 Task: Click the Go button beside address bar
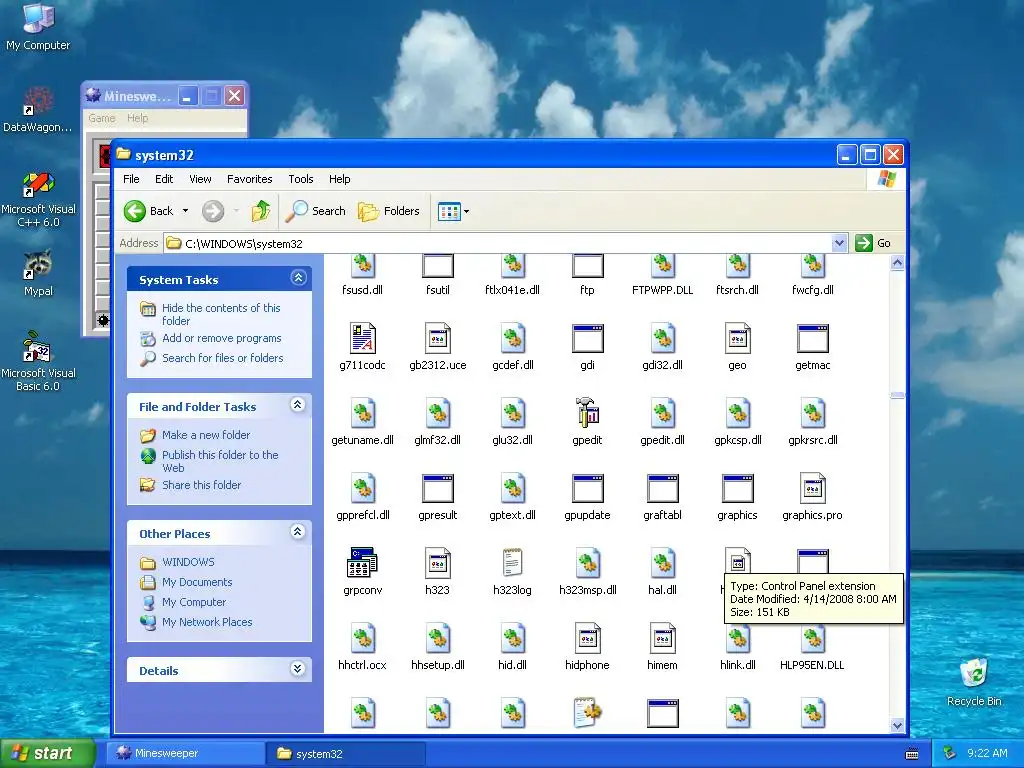[x=873, y=243]
